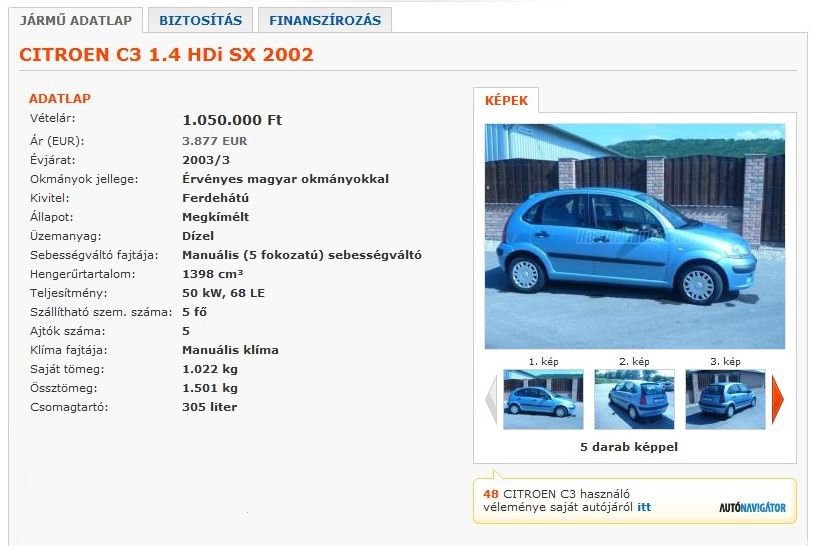This screenshot has width=819, height=546.
Task: Select the KÉPEK tab
Action: tap(506, 100)
